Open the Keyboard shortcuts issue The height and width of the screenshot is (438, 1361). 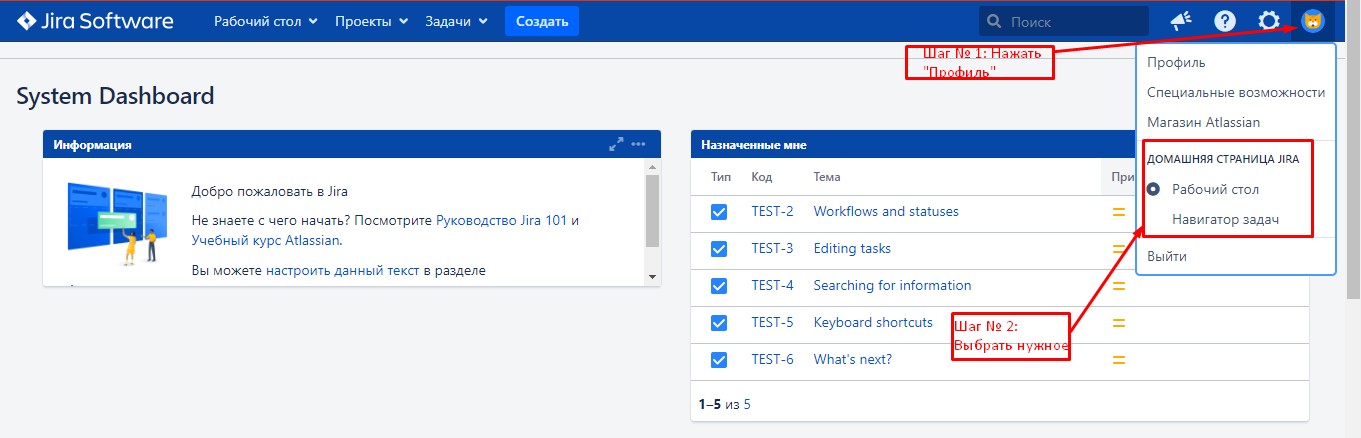pos(873,323)
